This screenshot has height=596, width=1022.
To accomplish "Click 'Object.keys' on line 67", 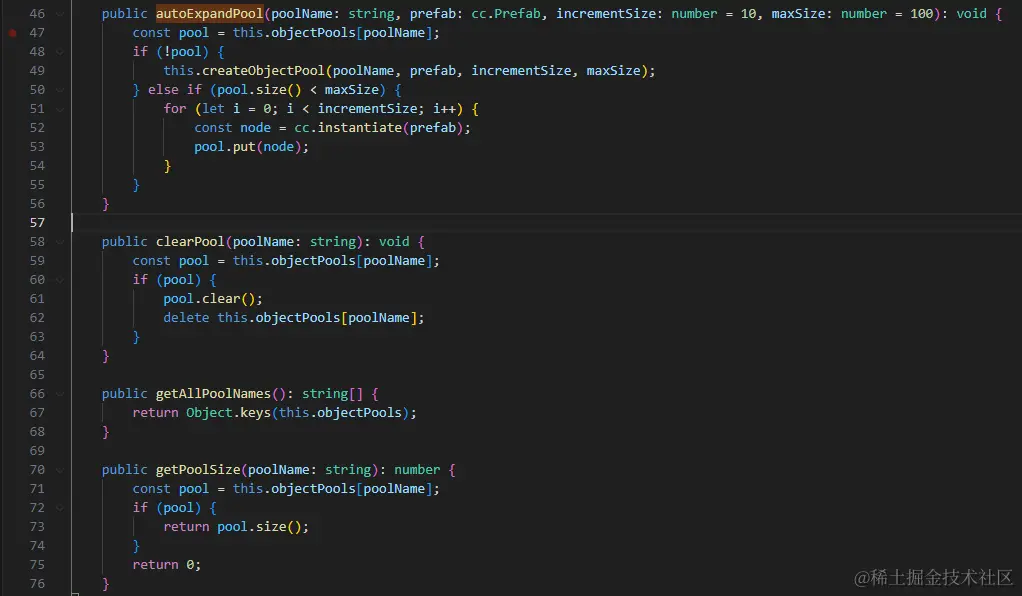I will tap(228, 413).
